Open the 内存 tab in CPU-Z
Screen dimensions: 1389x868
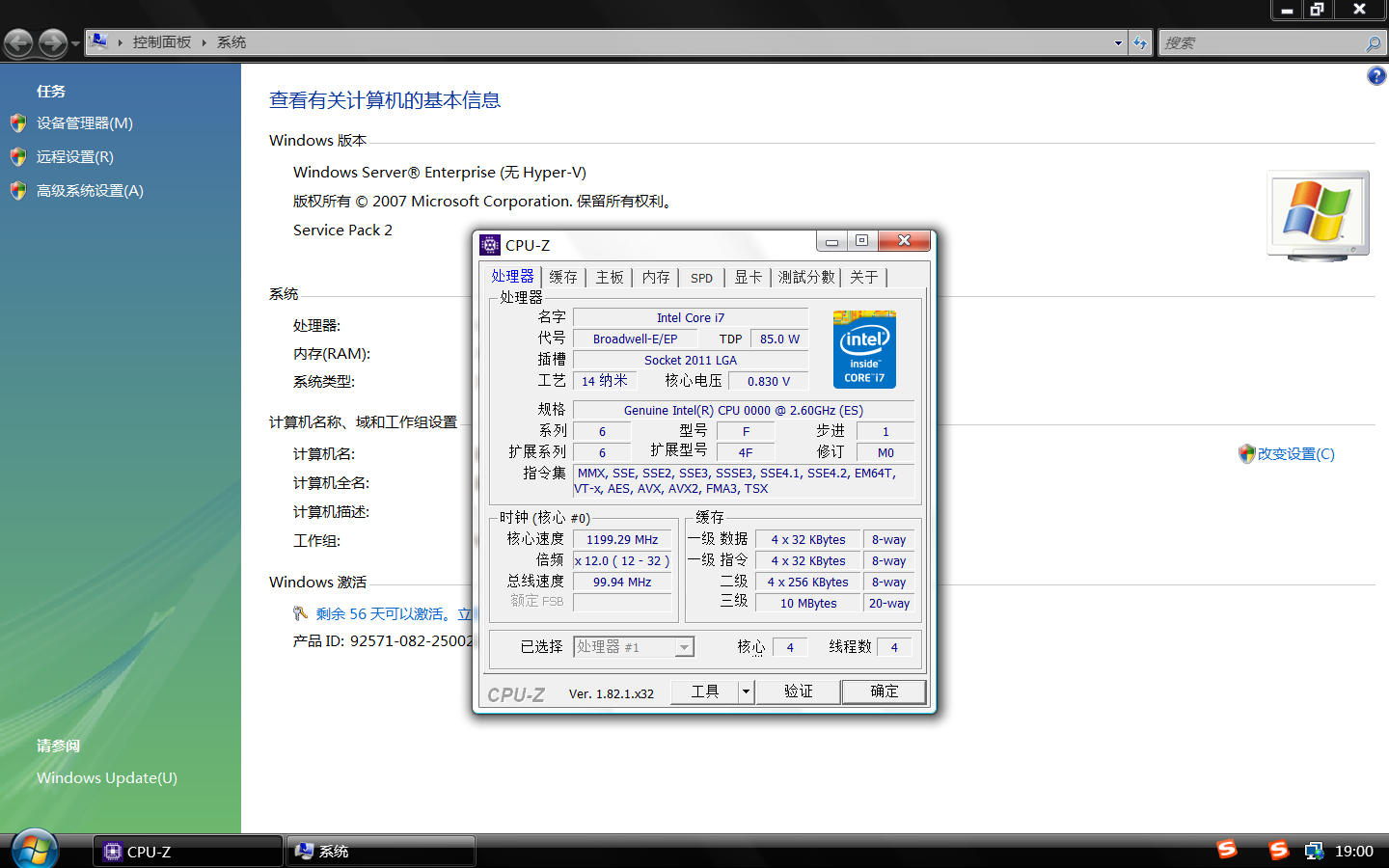click(656, 278)
